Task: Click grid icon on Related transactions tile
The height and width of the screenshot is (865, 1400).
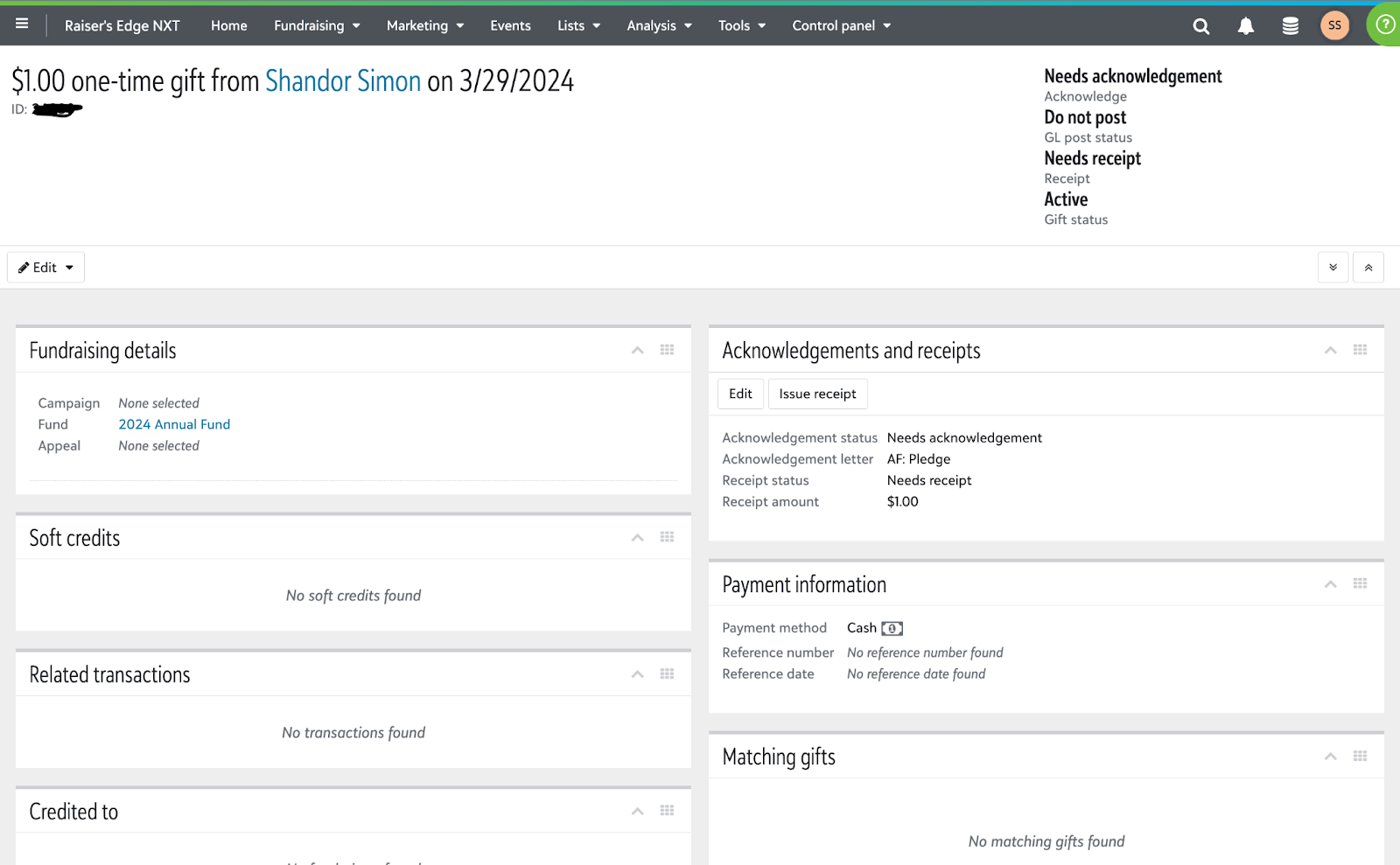Action: point(667,673)
